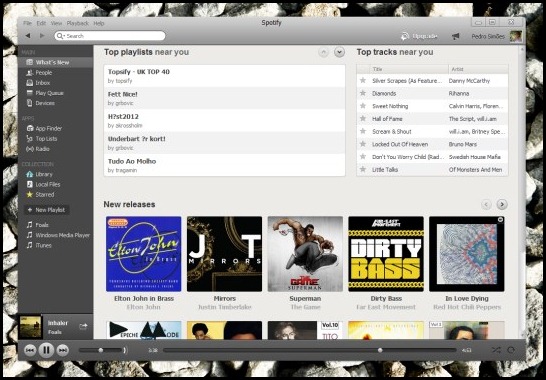The image size is (546, 380).
Task: Click the volume speaker icon
Action: [125, 350]
